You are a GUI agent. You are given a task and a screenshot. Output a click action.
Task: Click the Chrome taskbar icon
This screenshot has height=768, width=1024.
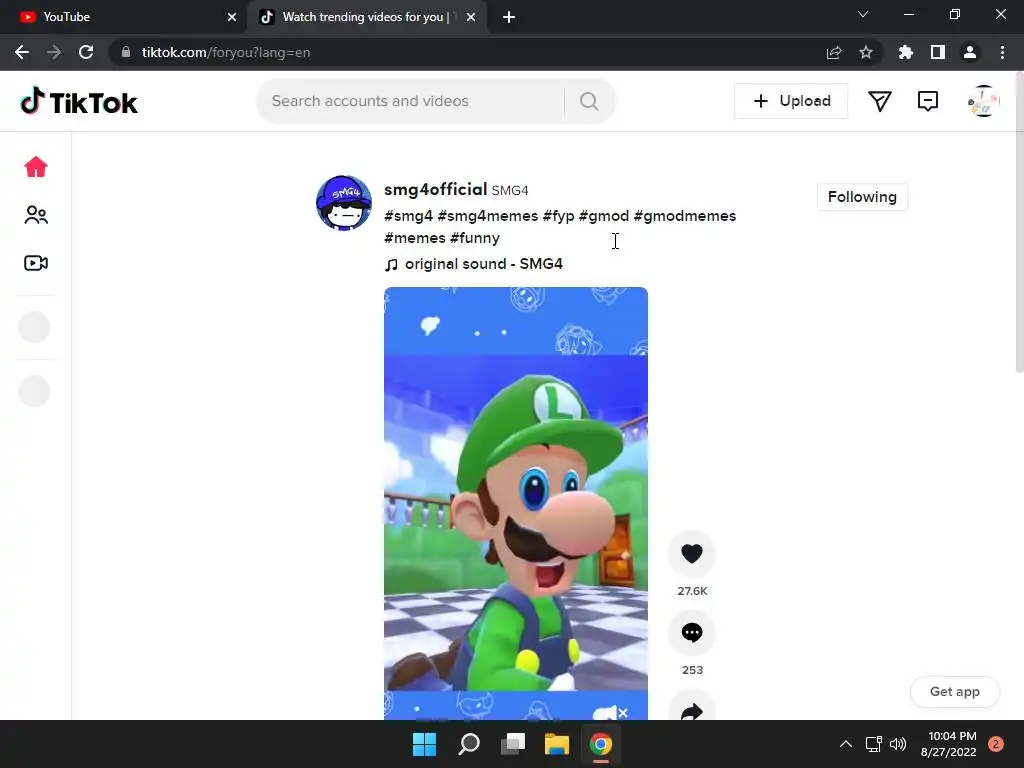pyautogui.click(x=601, y=744)
